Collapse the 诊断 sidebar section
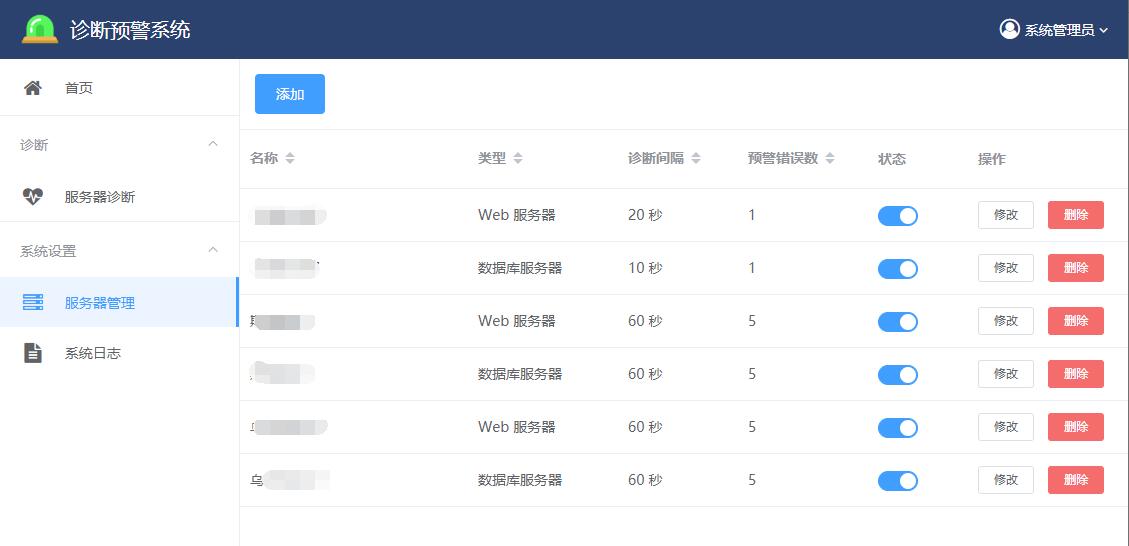 (x=212, y=145)
